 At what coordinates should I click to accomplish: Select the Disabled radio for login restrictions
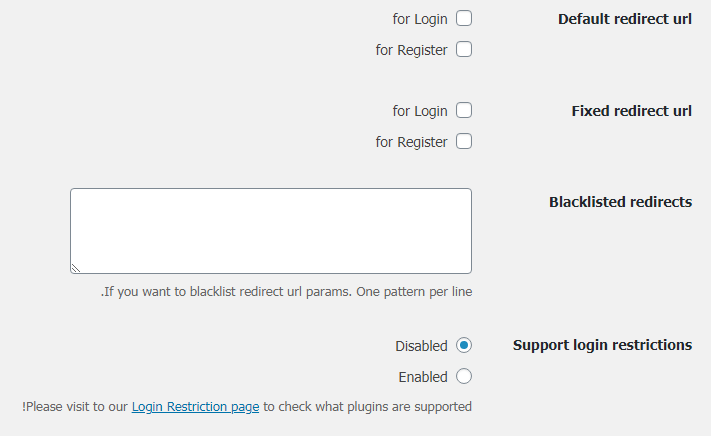coord(464,345)
